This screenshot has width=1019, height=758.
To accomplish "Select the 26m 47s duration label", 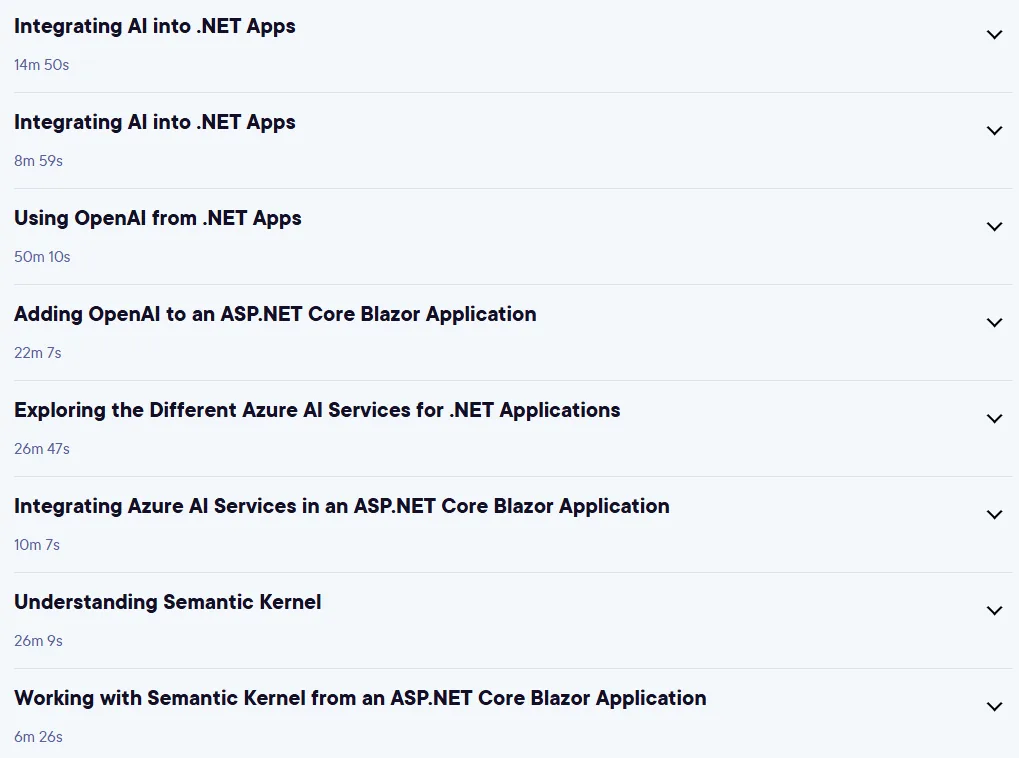I will tap(42, 449).
